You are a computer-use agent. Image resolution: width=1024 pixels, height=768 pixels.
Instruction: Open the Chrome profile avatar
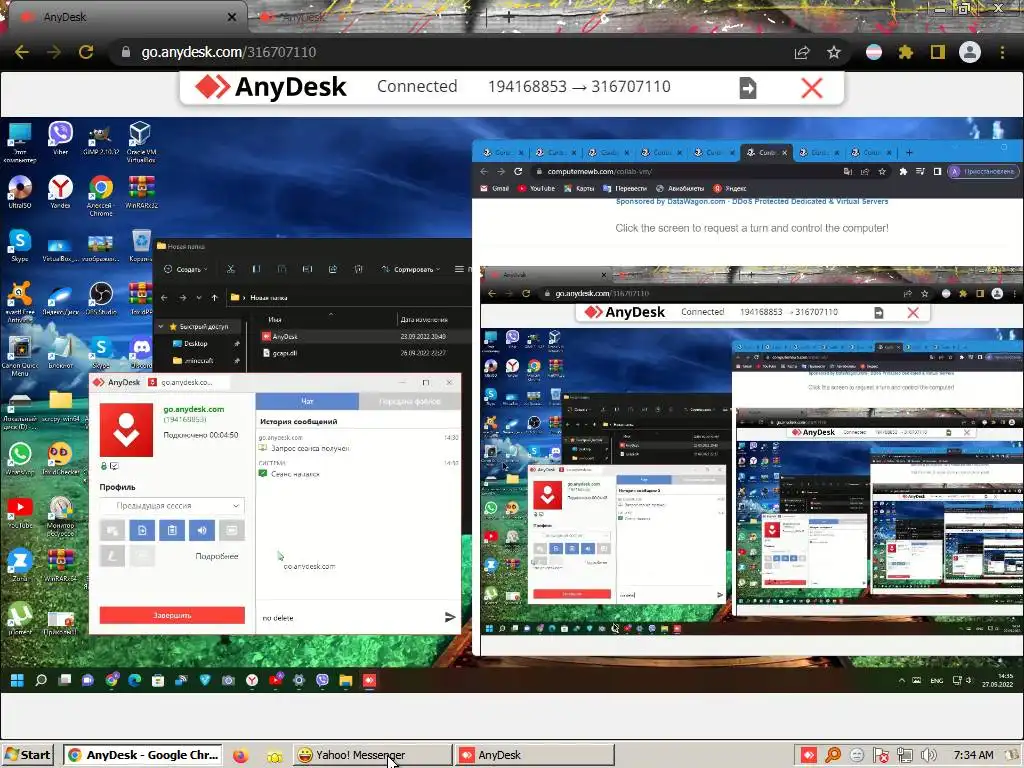pos(970,52)
